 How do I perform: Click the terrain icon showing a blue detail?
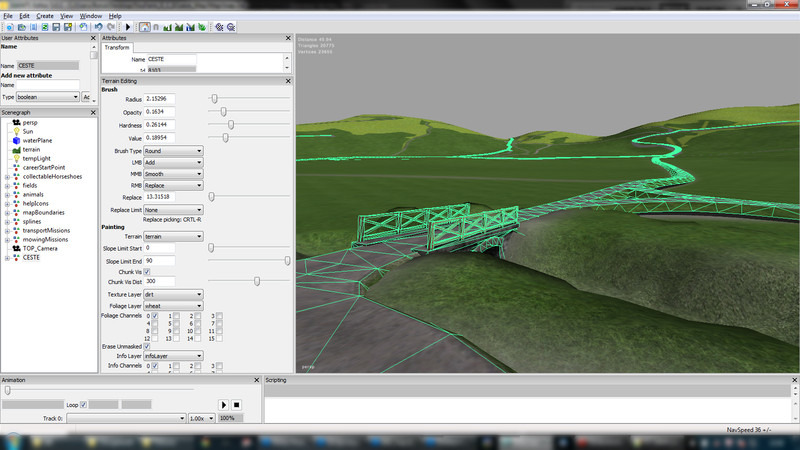coord(190,27)
